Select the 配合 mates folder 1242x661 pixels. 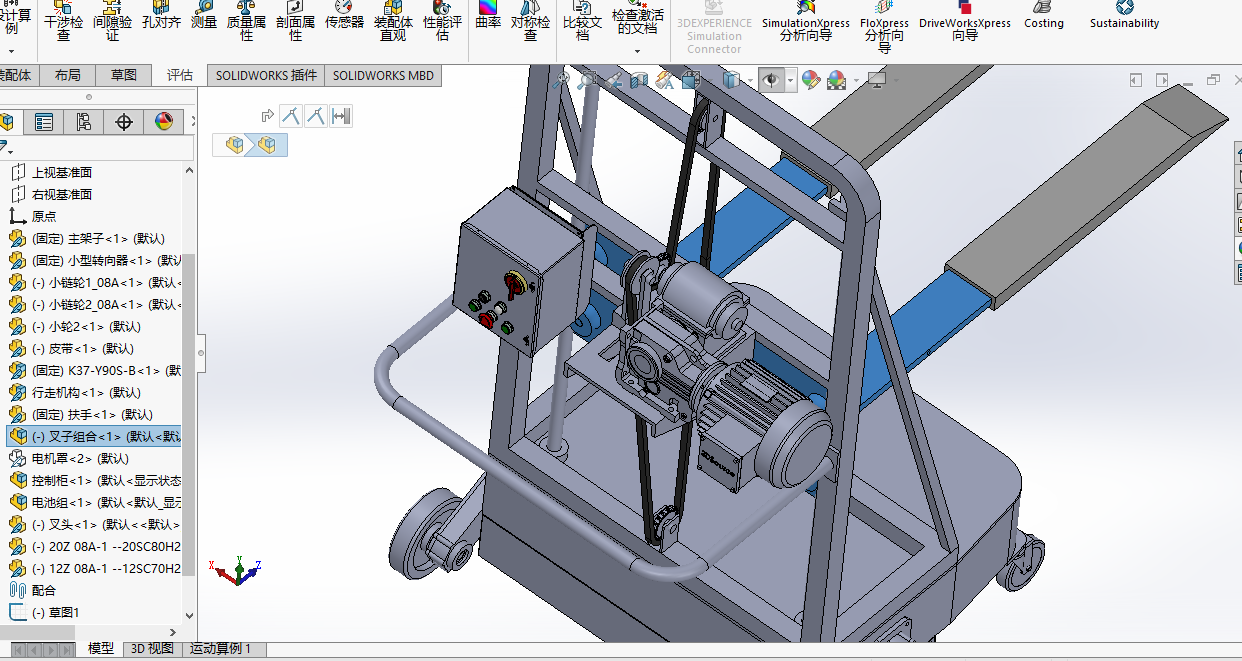[44, 590]
